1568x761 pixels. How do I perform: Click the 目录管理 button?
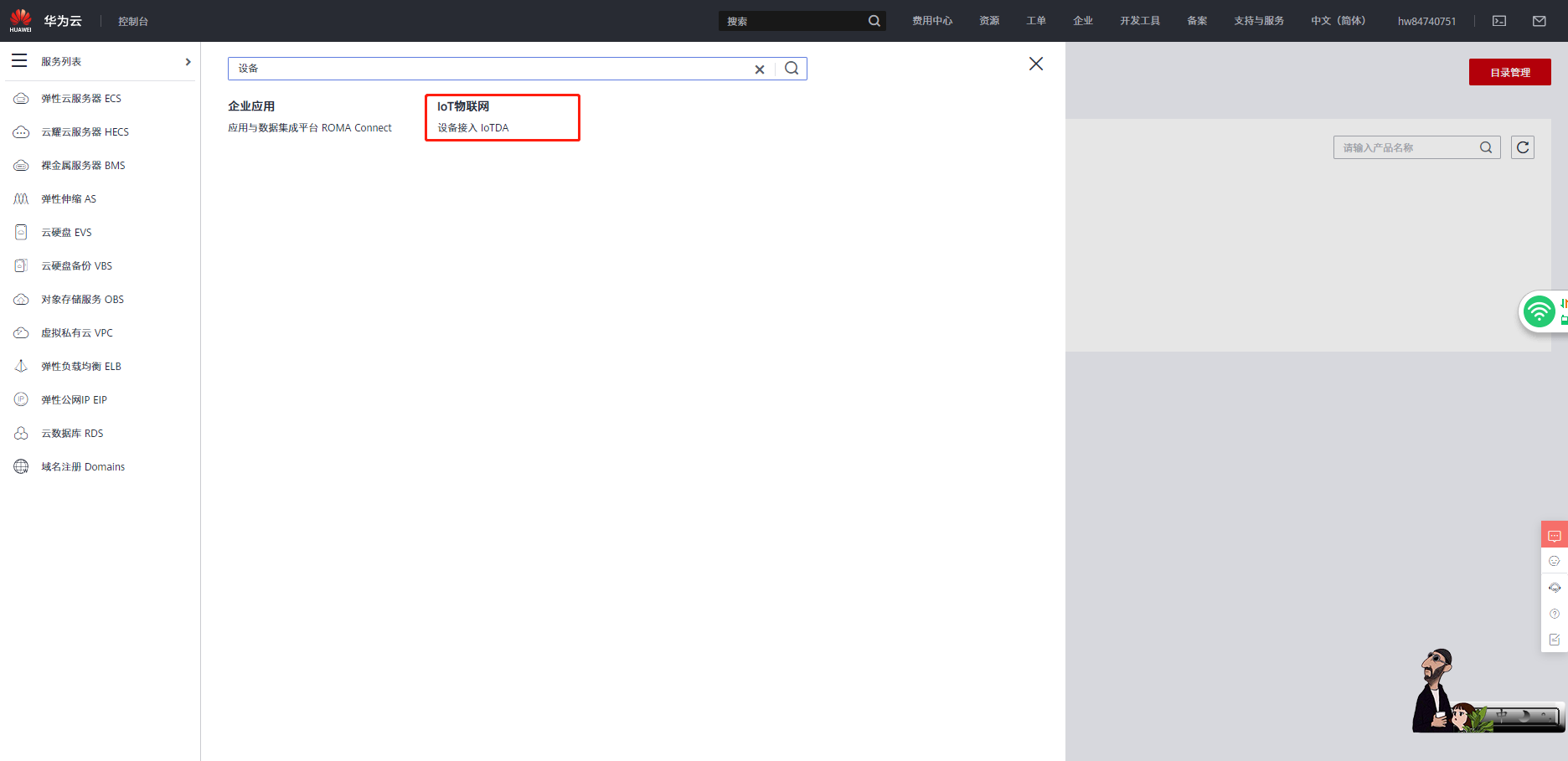(1510, 72)
